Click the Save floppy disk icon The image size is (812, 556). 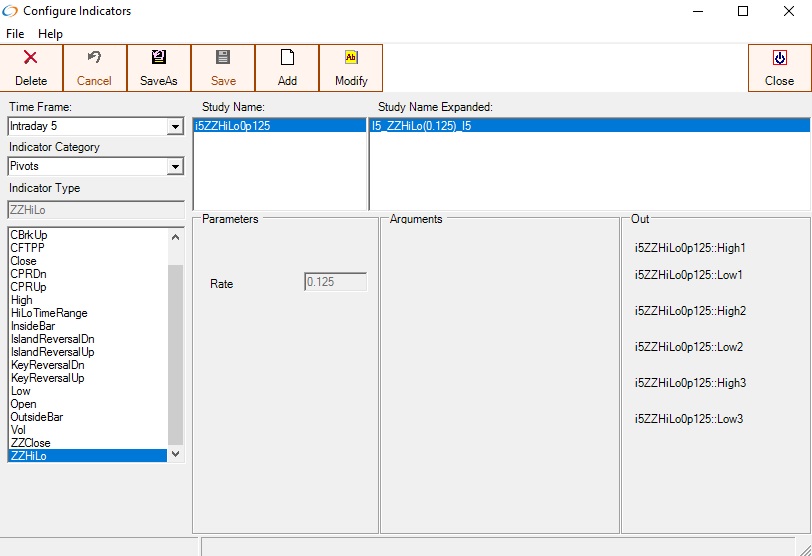(223, 58)
